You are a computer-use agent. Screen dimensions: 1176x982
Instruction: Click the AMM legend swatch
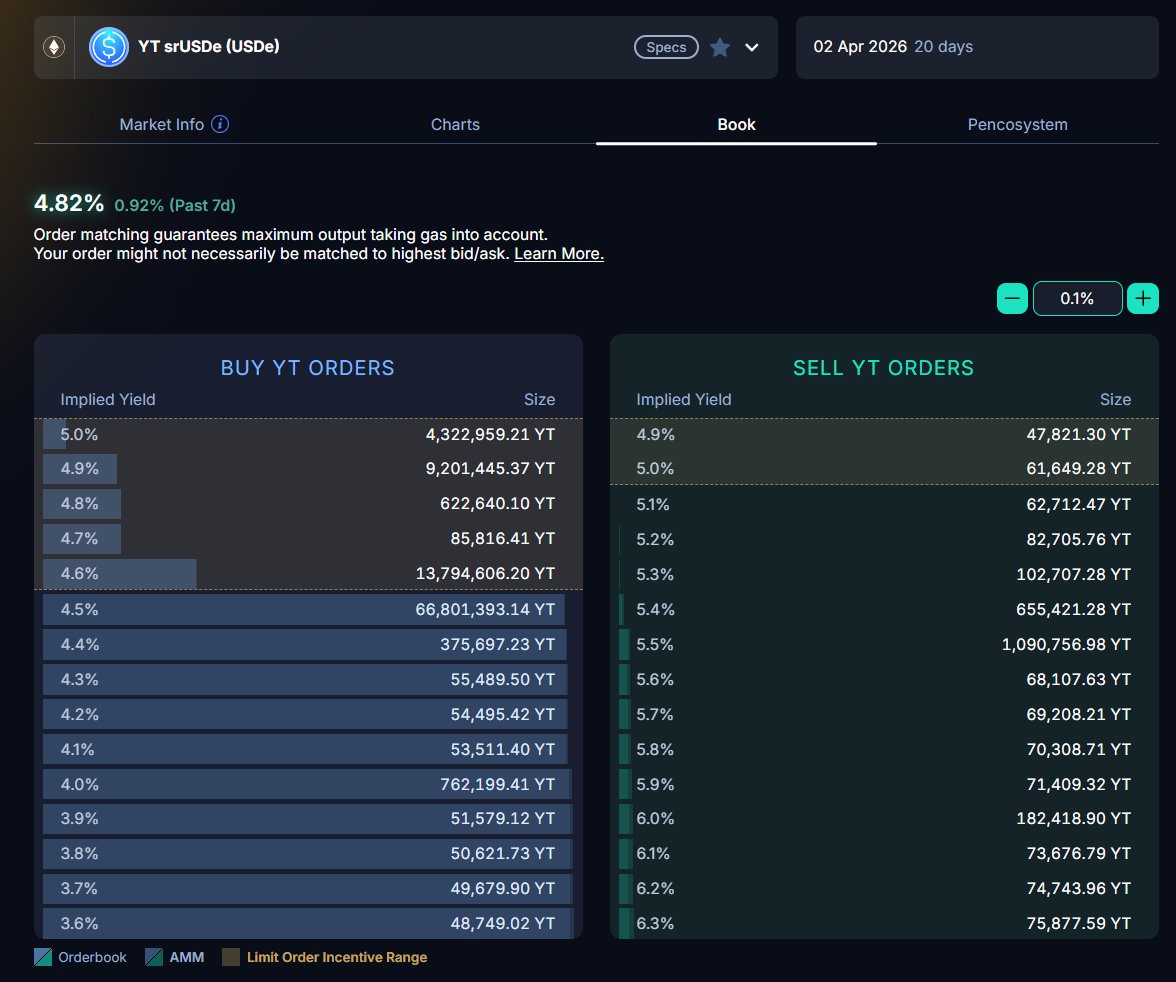(154, 957)
